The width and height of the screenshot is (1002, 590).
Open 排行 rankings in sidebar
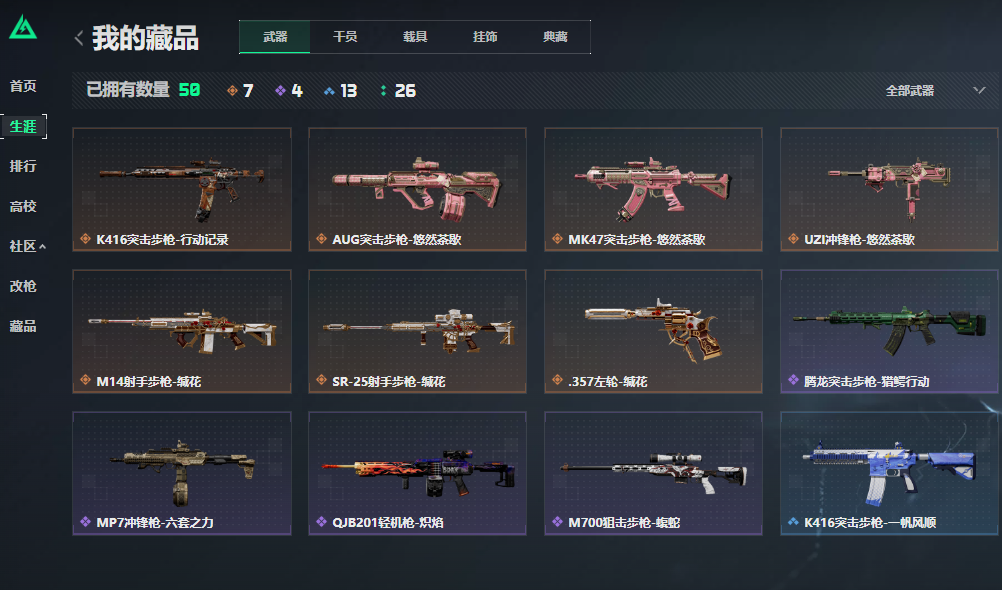tap(23, 166)
